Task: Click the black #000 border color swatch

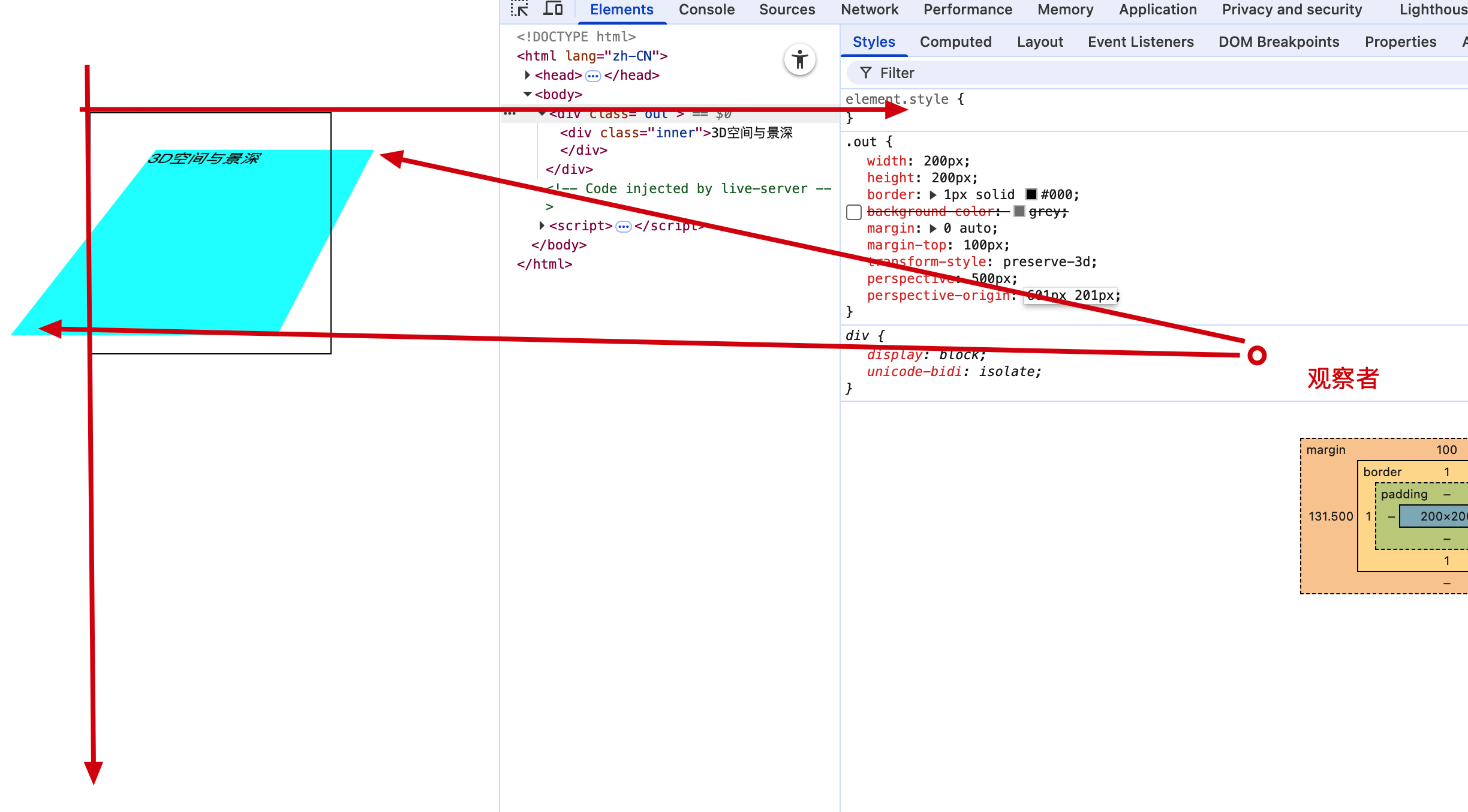Action: 1031,194
